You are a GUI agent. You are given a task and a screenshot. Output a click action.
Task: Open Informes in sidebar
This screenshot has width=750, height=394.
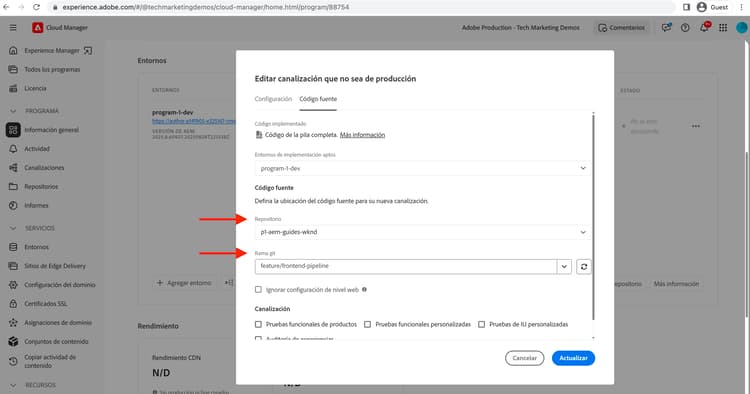36,206
